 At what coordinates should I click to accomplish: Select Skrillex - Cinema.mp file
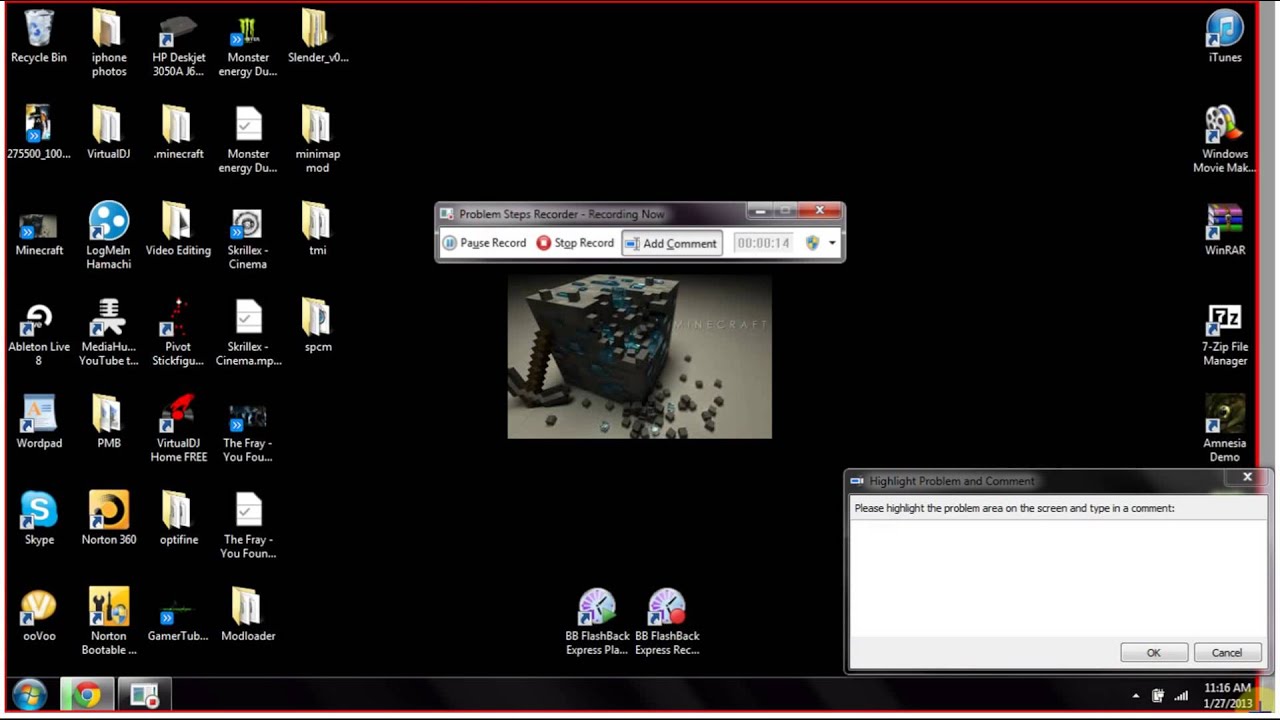click(x=248, y=333)
